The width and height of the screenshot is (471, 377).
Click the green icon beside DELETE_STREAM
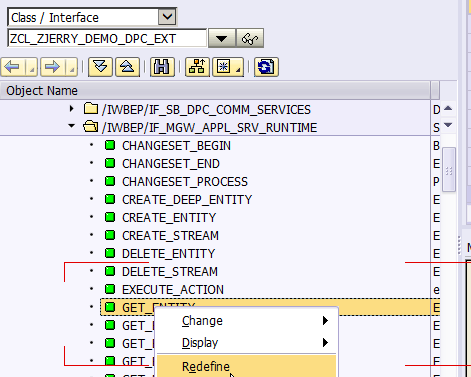[110, 271]
